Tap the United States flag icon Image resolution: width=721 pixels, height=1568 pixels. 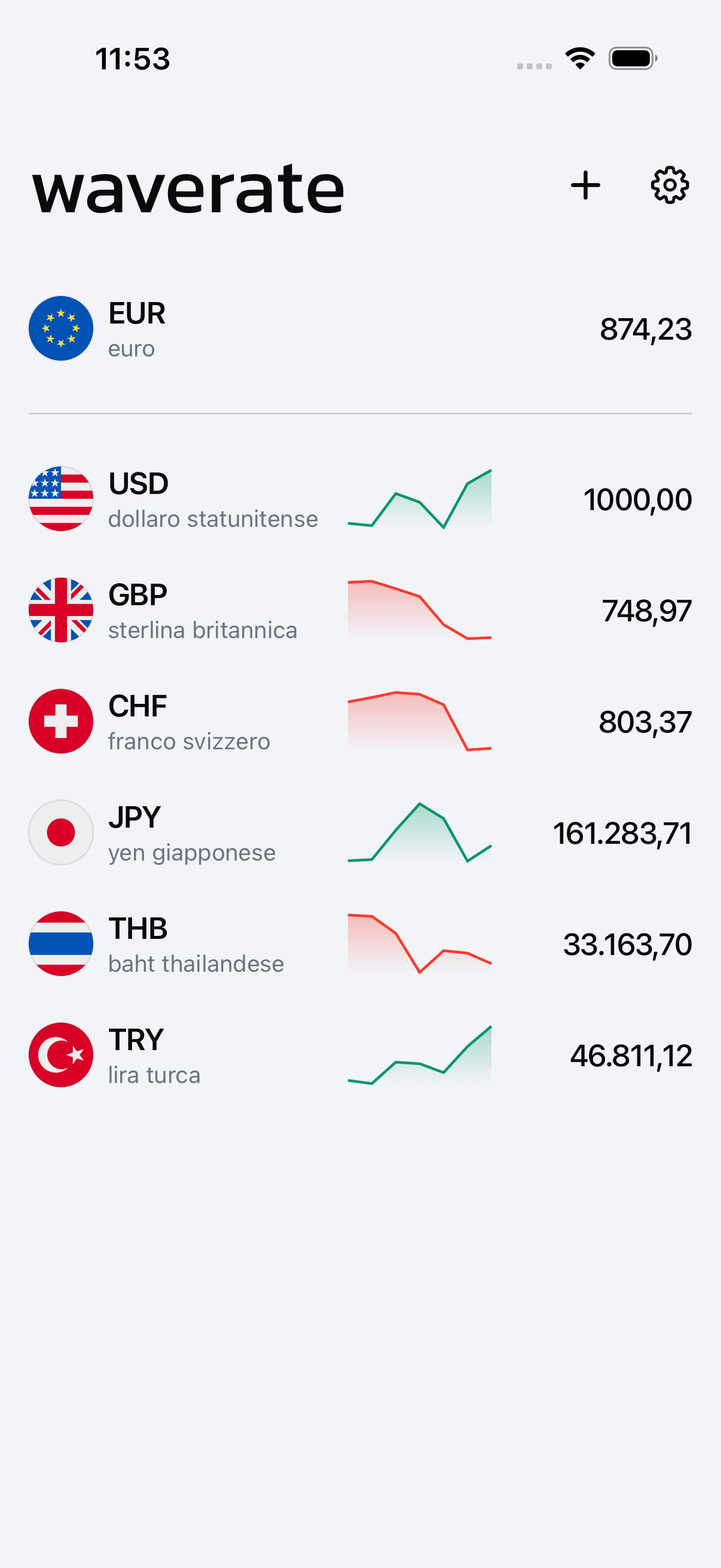61,499
